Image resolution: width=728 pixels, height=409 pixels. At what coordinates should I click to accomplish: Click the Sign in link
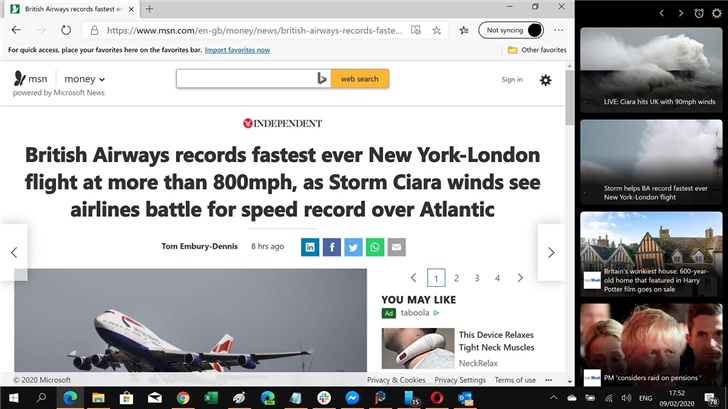[512, 79]
